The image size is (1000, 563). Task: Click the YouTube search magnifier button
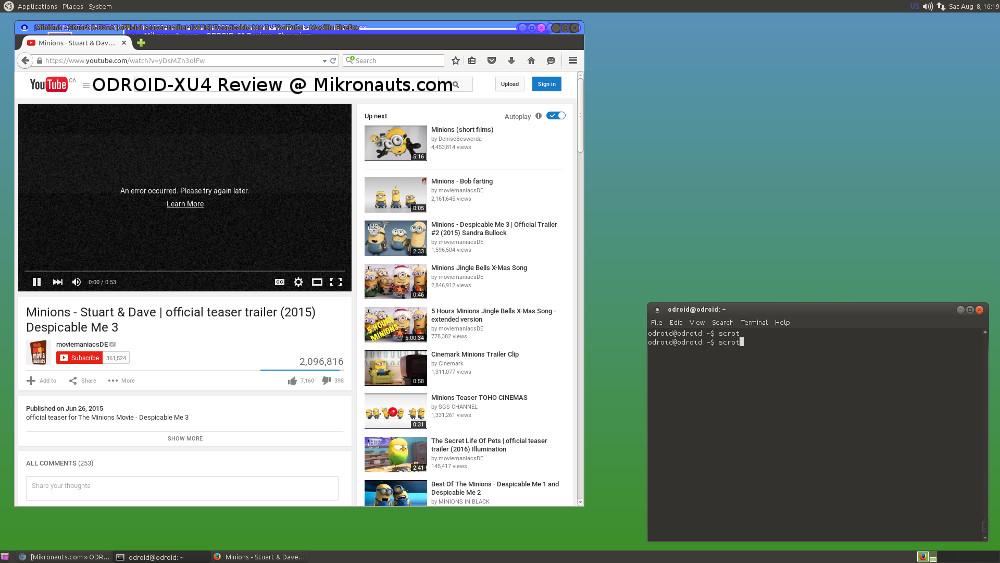pyautogui.click(x=456, y=84)
